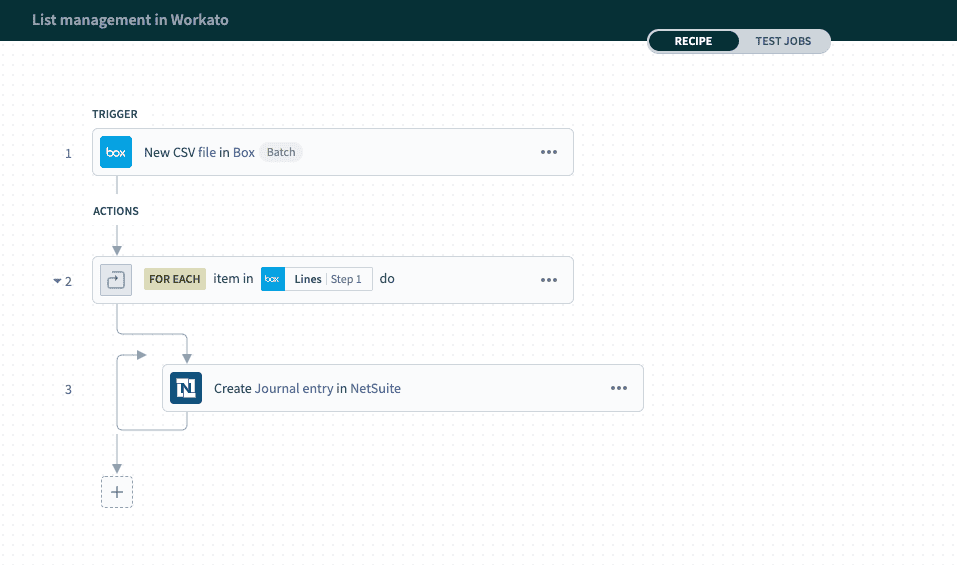Image resolution: width=957 pixels, height=565 pixels.
Task: Open the trigger step's three-dot menu
Action: 549,152
